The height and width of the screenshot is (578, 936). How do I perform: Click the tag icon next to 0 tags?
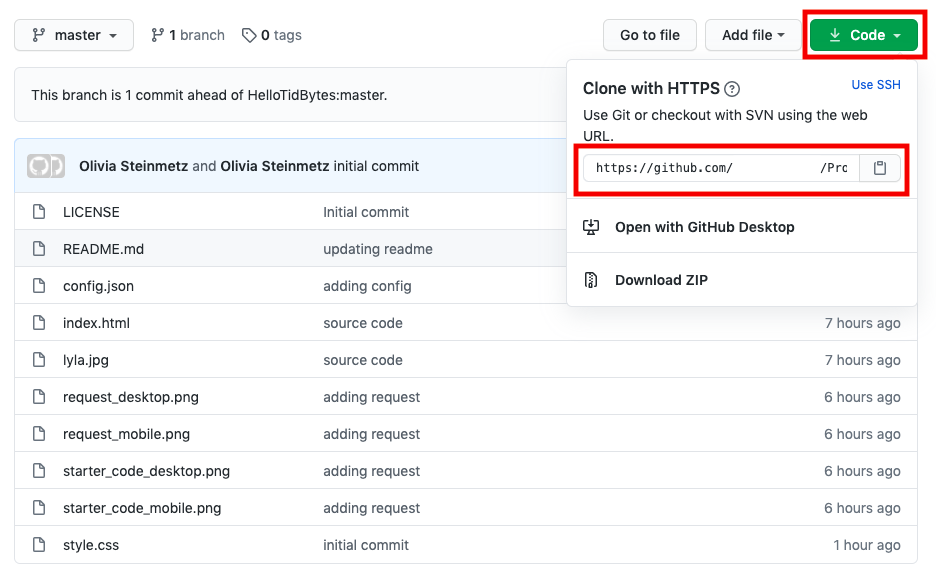pos(249,34)
